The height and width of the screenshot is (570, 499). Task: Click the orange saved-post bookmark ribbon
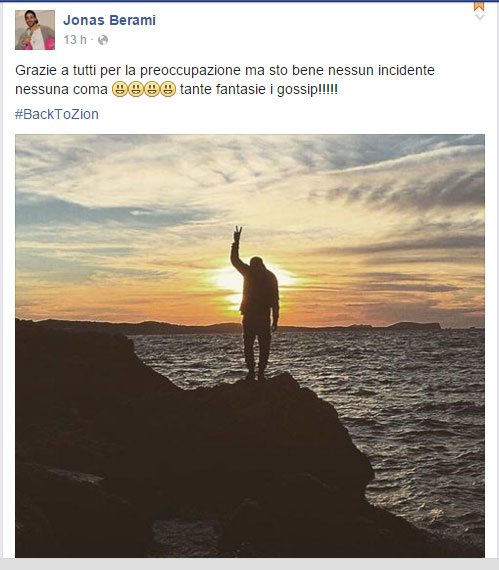pyautogui.click(x=479, y=5)
